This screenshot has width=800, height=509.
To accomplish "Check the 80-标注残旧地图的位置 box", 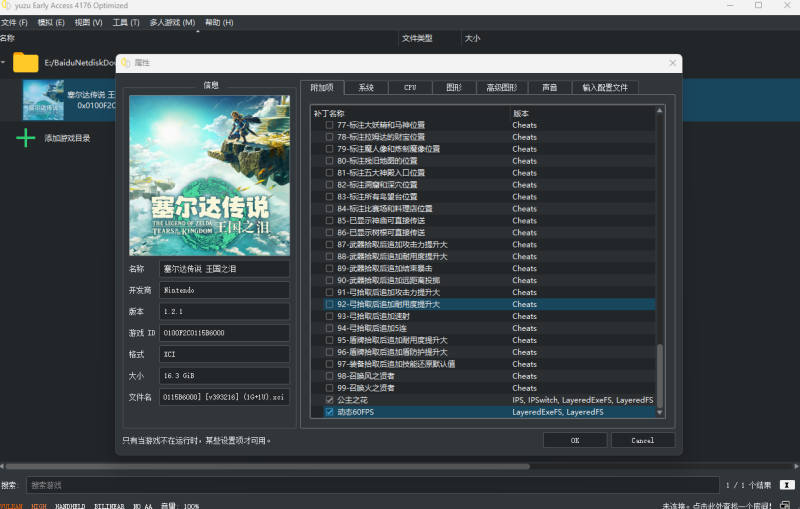I will [x=329, y=161].
